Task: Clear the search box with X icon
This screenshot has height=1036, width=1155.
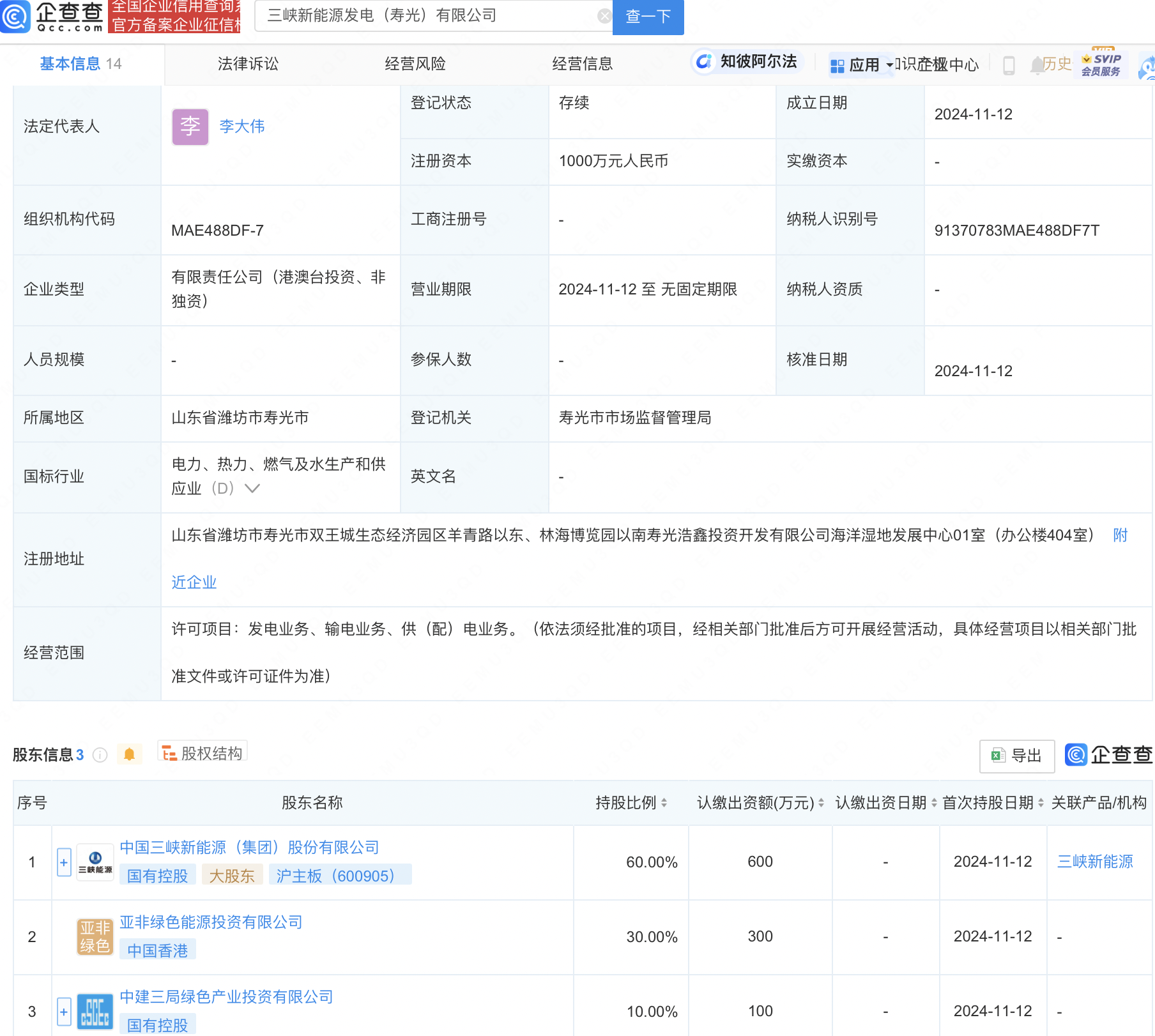Action: pos(604,17)
